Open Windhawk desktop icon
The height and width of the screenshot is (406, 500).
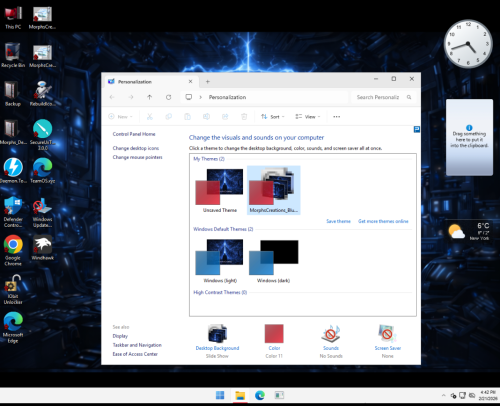42,248
